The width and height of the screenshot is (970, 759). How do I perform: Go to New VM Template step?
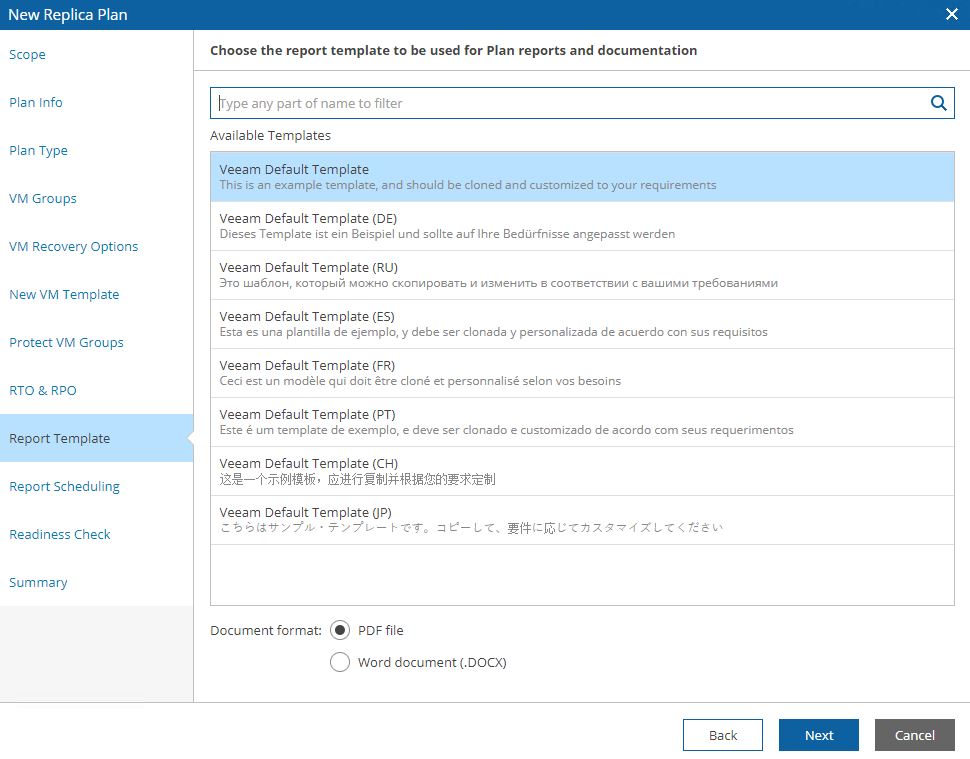pyautogui.click(x=64, y=294)
